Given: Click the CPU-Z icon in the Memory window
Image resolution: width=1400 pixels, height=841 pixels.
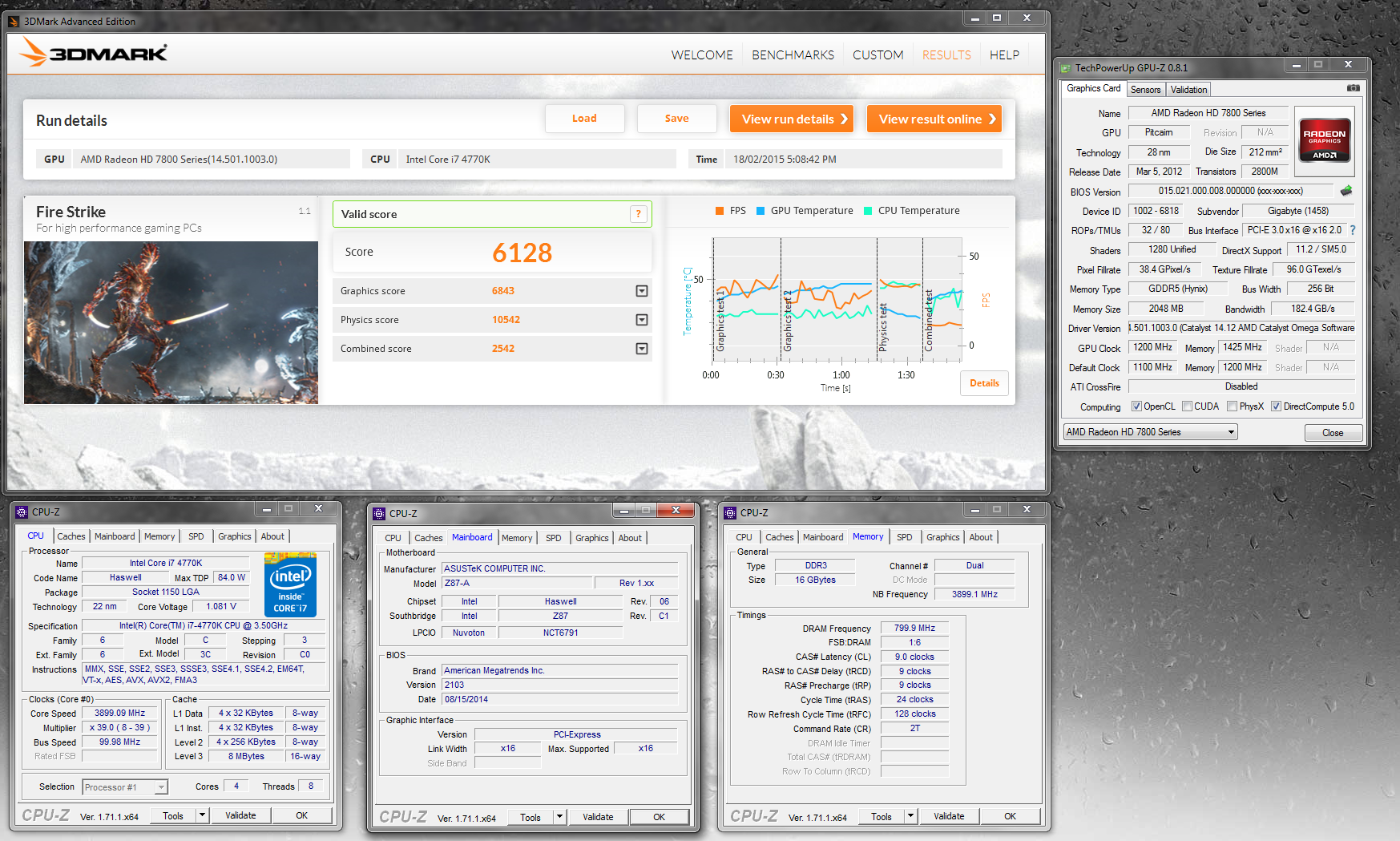Looking at the screenshot, I should (730, 513).
